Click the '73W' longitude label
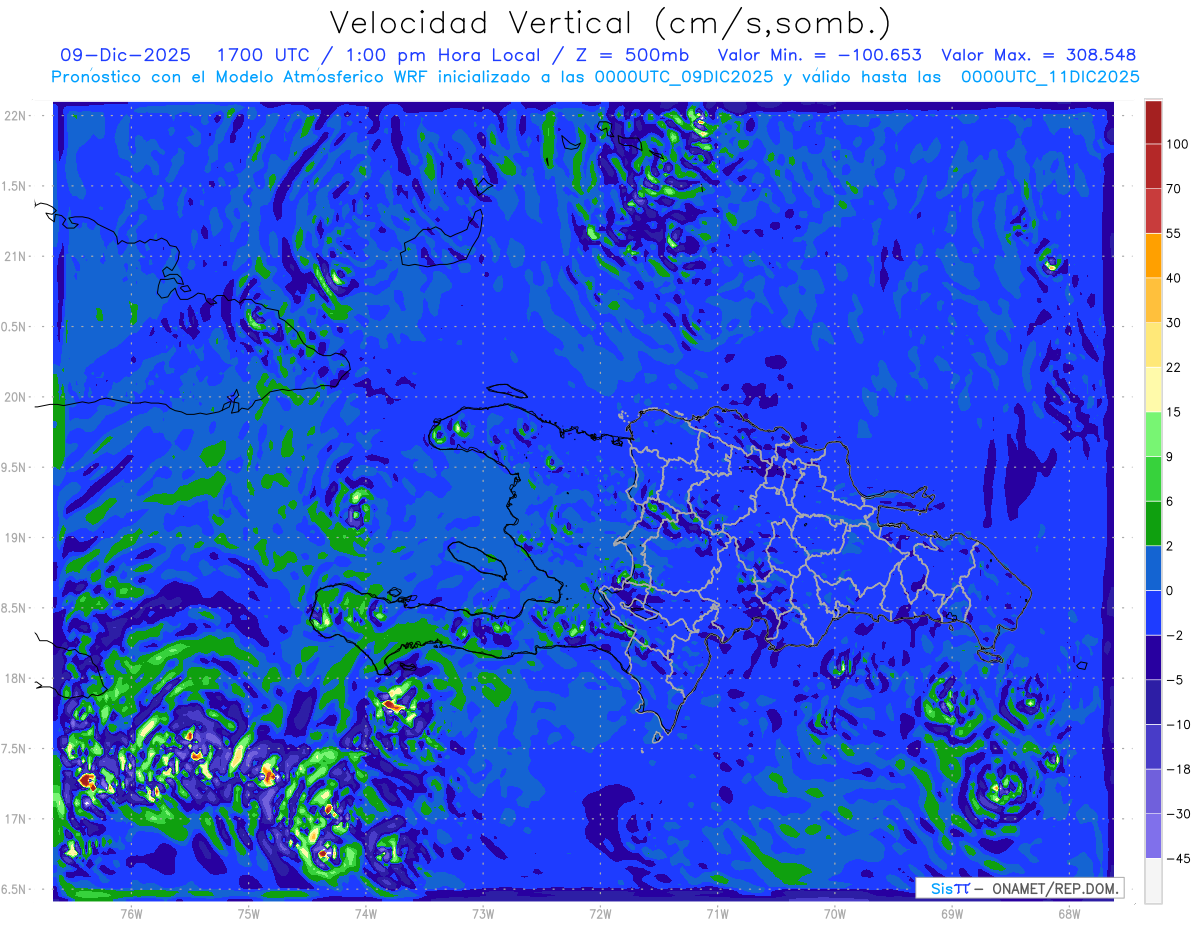Screen dimensions: 1200x927 coord(483,913)
